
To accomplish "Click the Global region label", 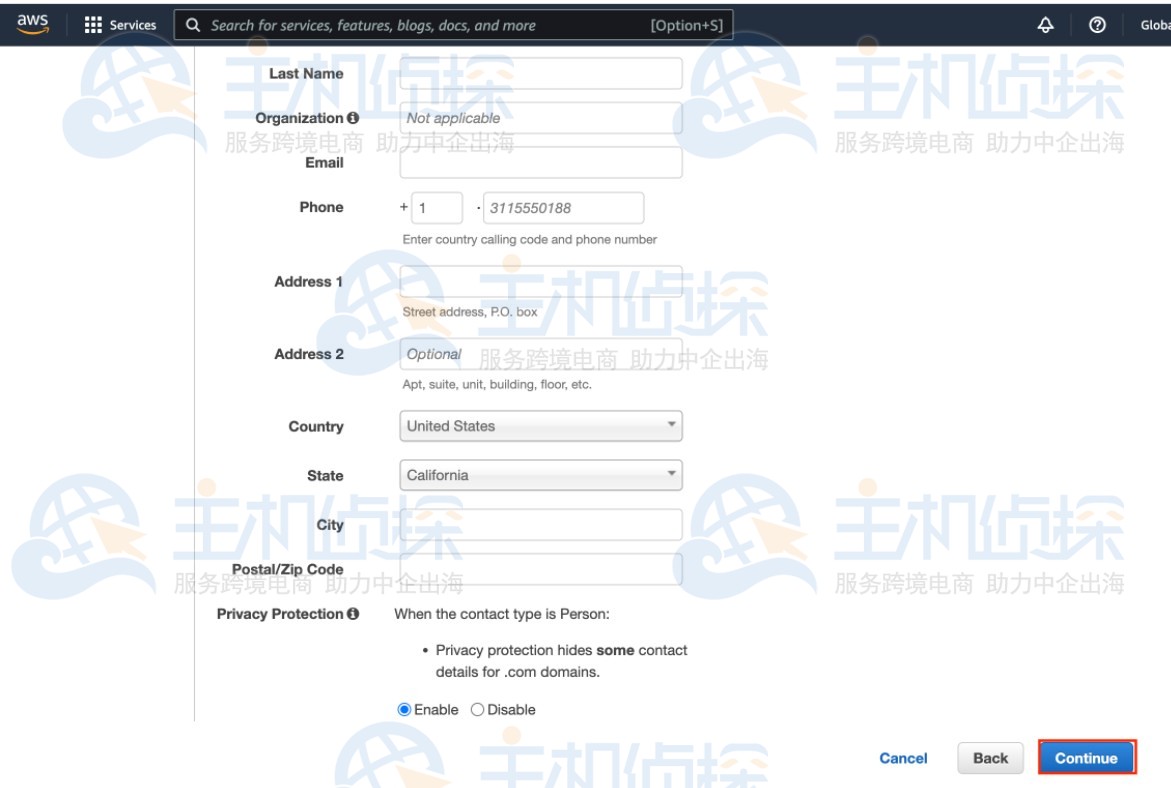I will coord(1155,24).
